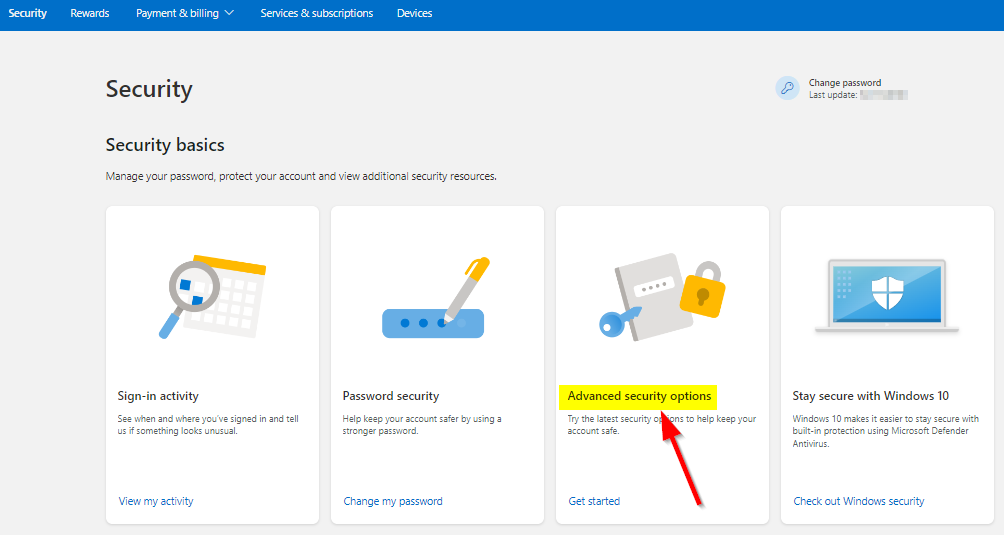The height and width of the screenshot is (535, 1004).
Task: Click the key icon beside Change password
Action: tap(787, 88)
